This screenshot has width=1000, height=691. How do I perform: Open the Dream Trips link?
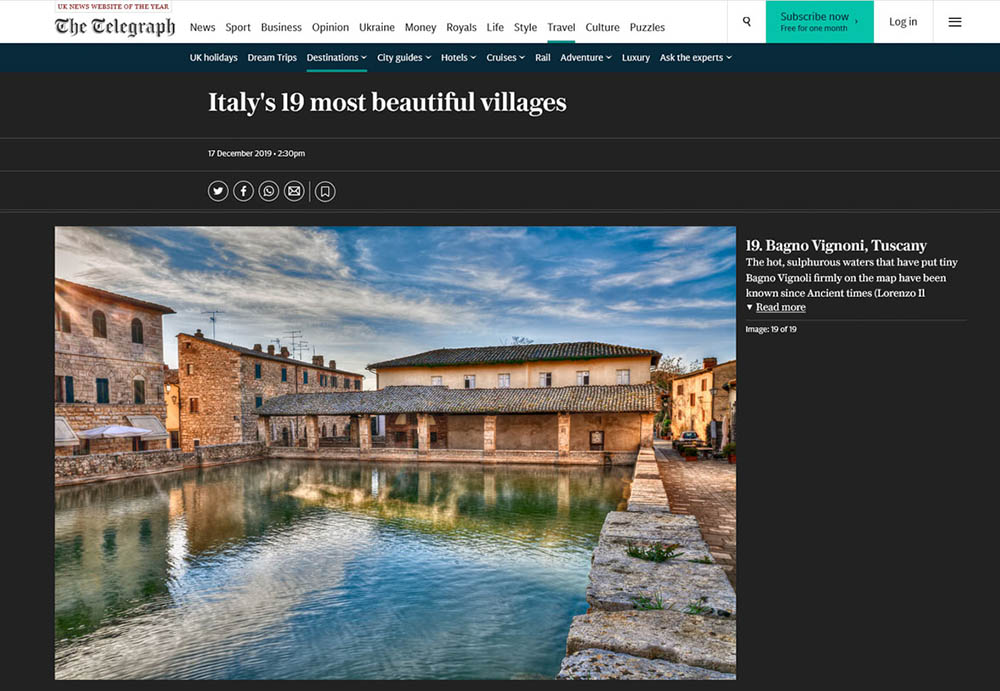tap(272, 58)
